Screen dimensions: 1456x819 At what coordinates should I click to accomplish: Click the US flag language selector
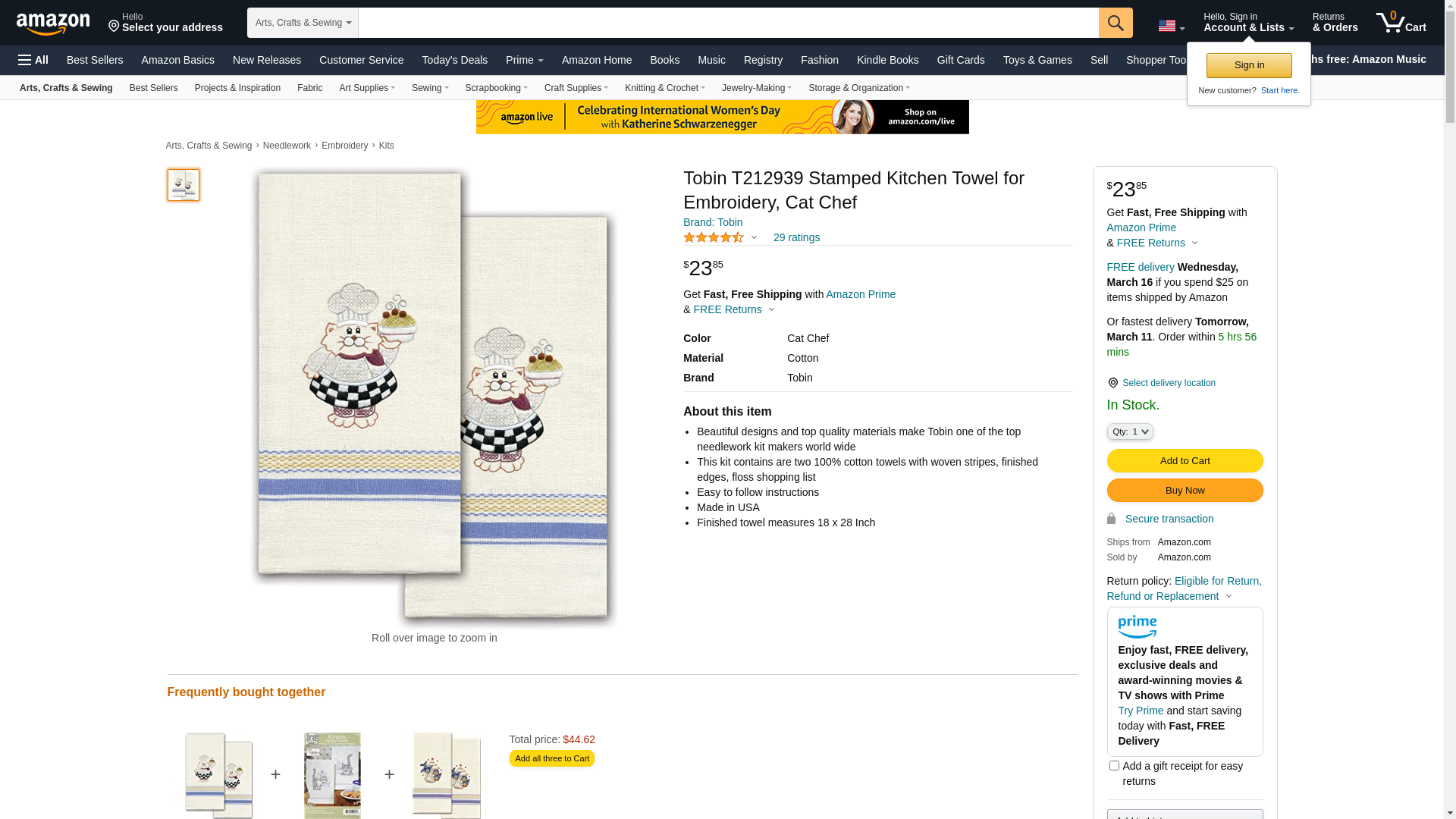(1171, 26)
